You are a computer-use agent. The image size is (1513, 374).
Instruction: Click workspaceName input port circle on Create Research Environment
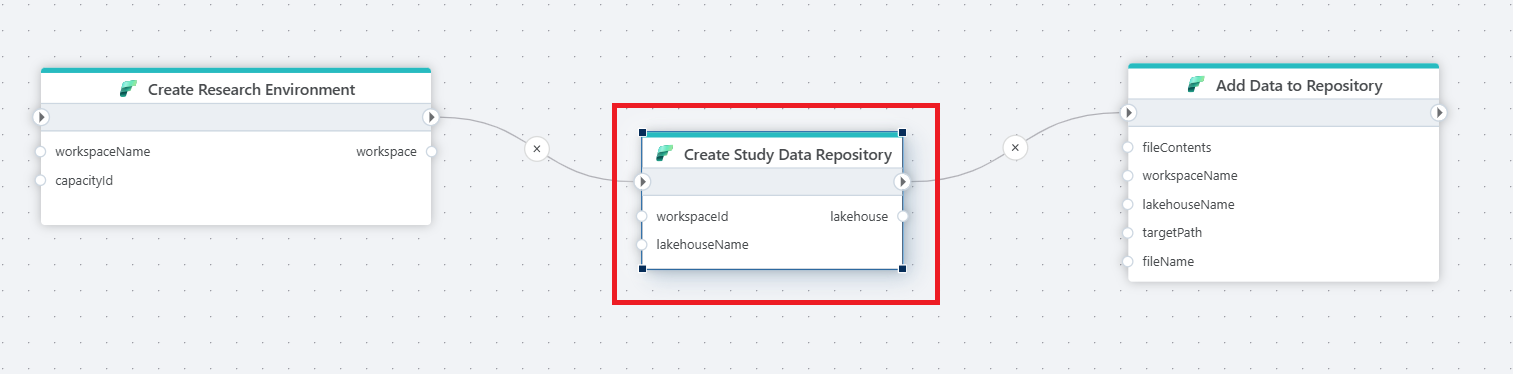coord(41,152)
